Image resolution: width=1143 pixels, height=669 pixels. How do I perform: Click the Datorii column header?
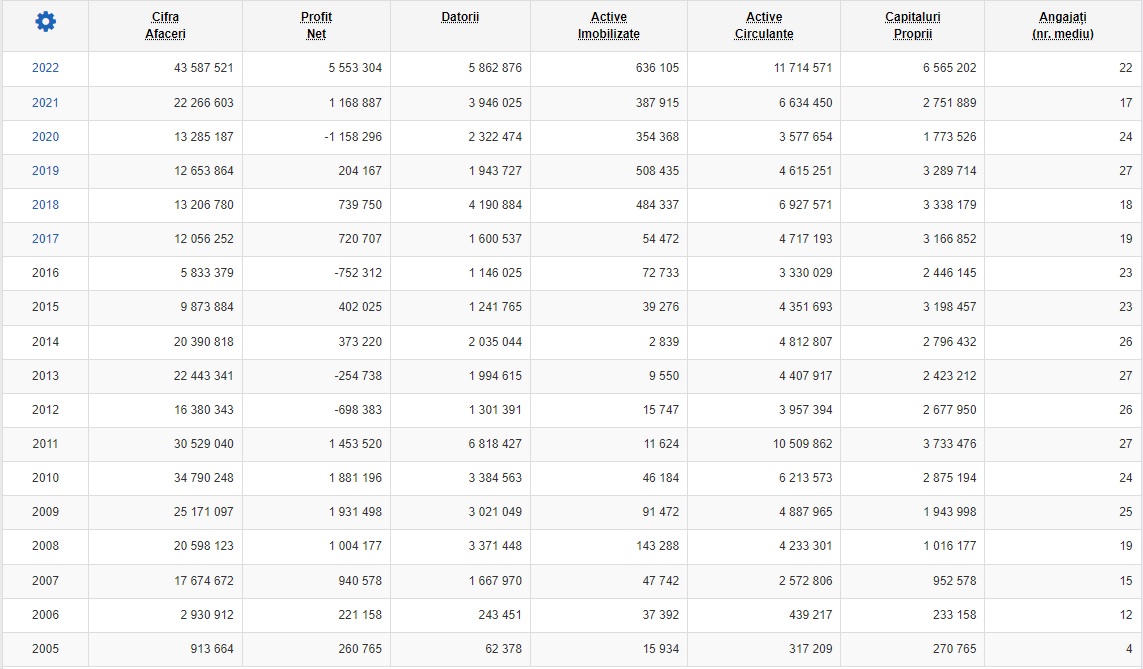pos(460,17)
